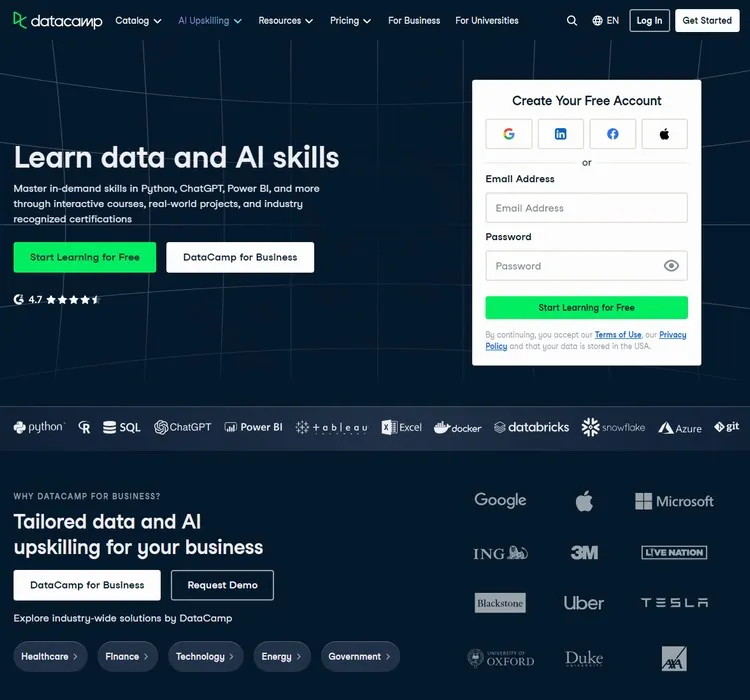This screenshot has width=750, height=700.
Task: Click the Tesla company logo
Action: coord(674,602)
